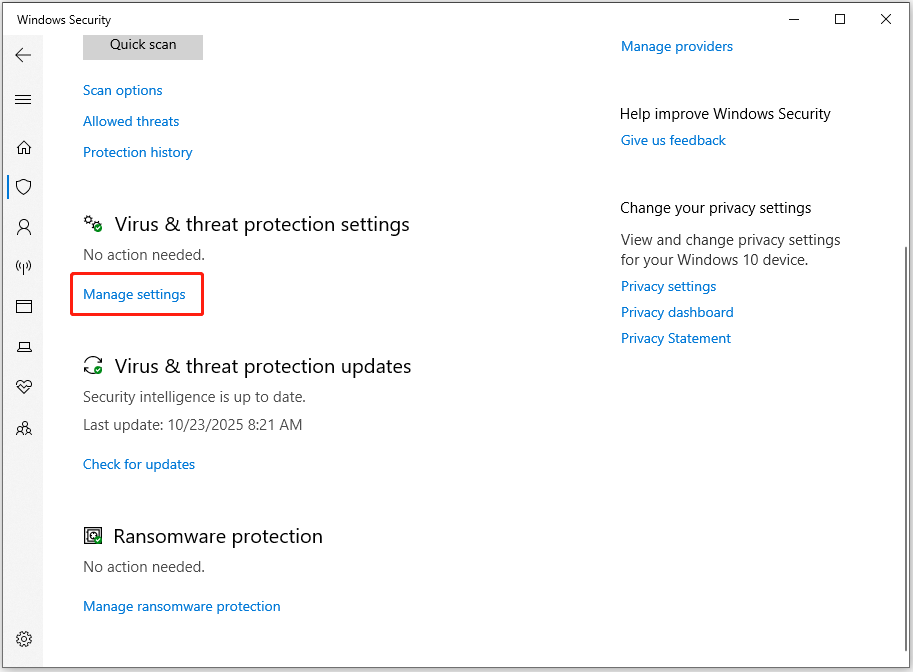The image size is (913, 672).
Task: Open the Privacy dashboard
Action: click(x=676, y=312)
